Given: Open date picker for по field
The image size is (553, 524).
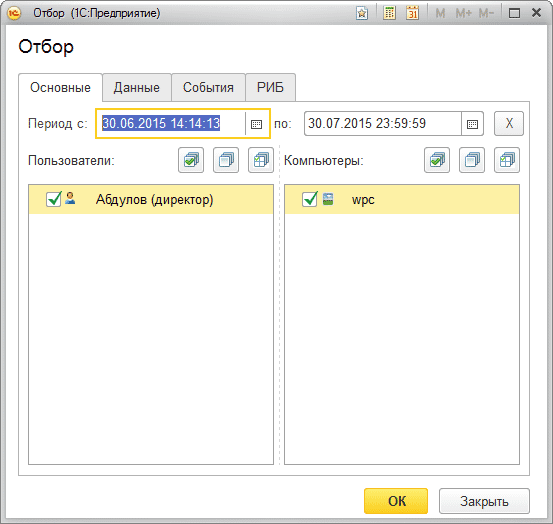Looking at the screenshot, I should pyautogui.click(x=472, y=124).
